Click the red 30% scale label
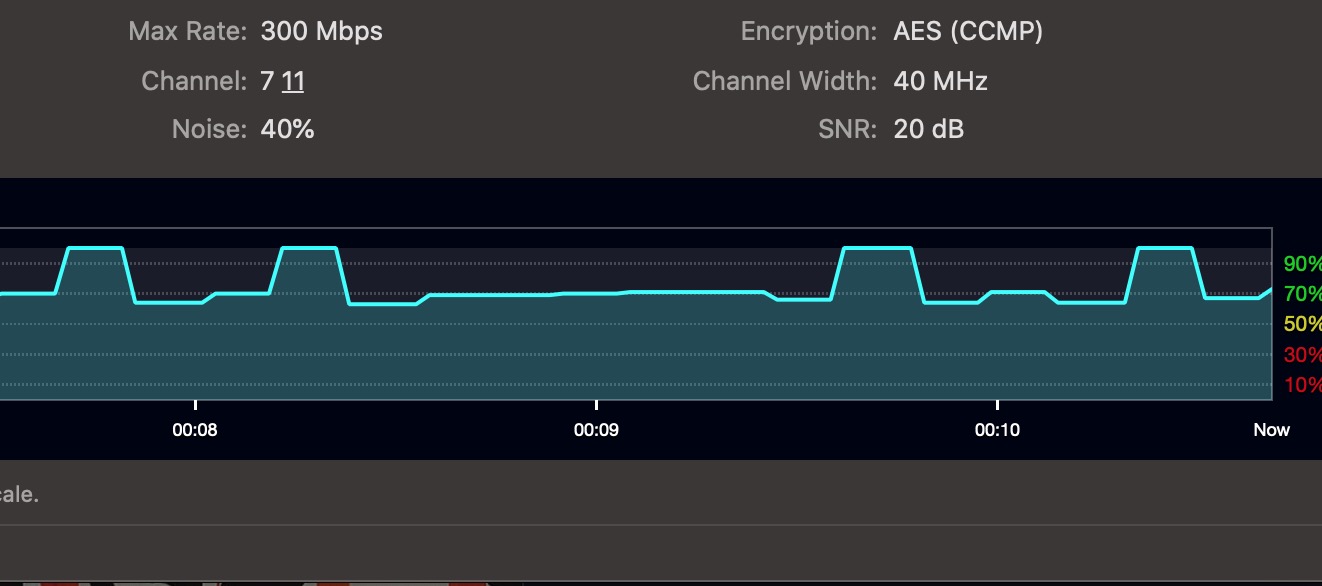This screenshot has height=586, width=1322. (x=1302, y=355)
